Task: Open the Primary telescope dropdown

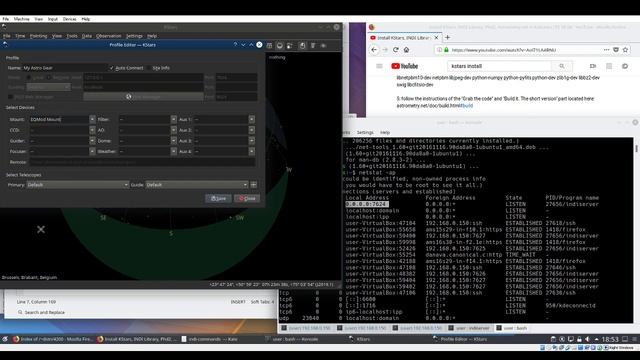Action: [x=78, y=185]
